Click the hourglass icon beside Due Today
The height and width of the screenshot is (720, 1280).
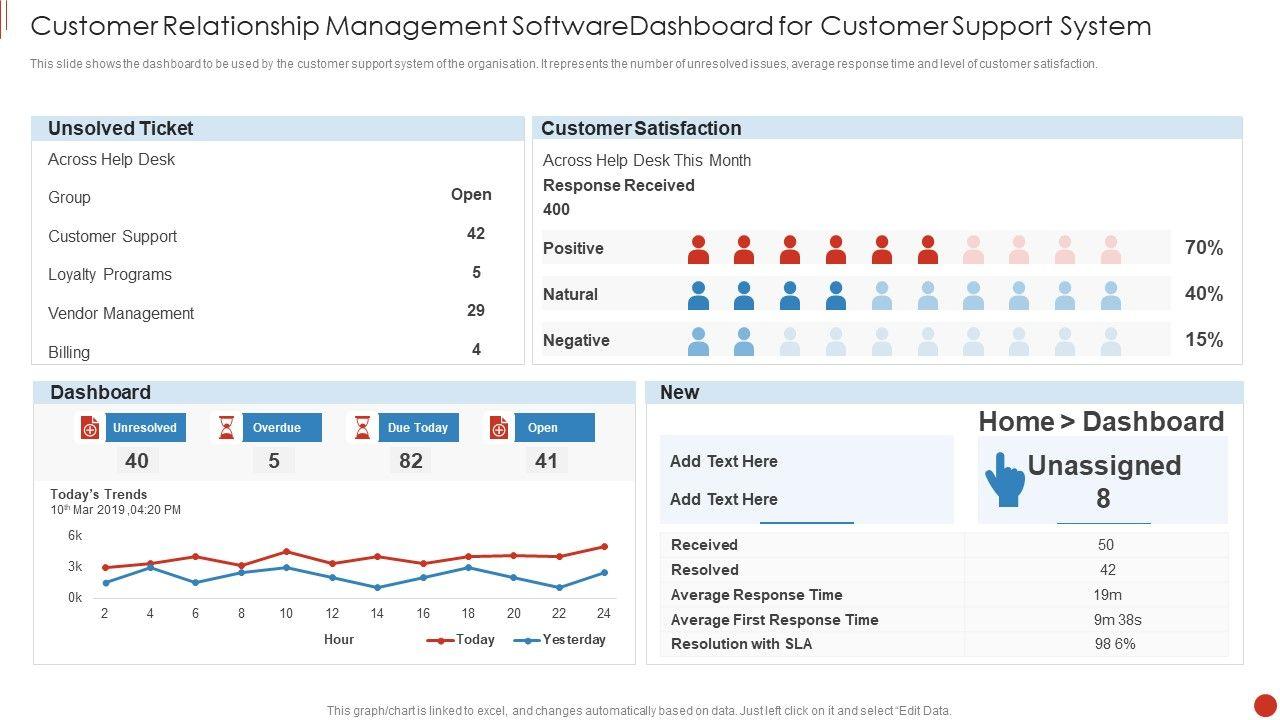click(x=362, y=428)
